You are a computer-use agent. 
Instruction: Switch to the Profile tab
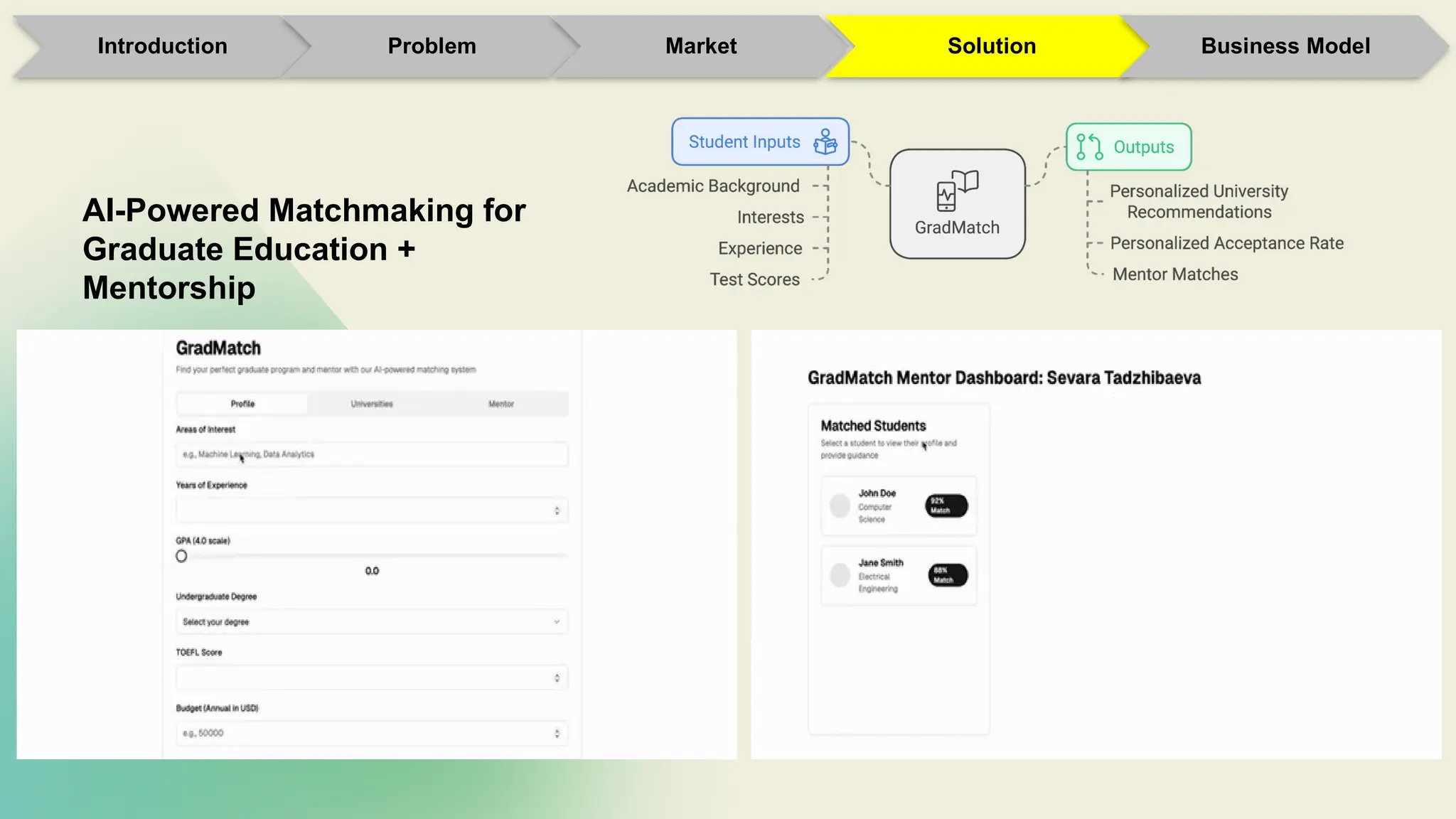[242, 404]
